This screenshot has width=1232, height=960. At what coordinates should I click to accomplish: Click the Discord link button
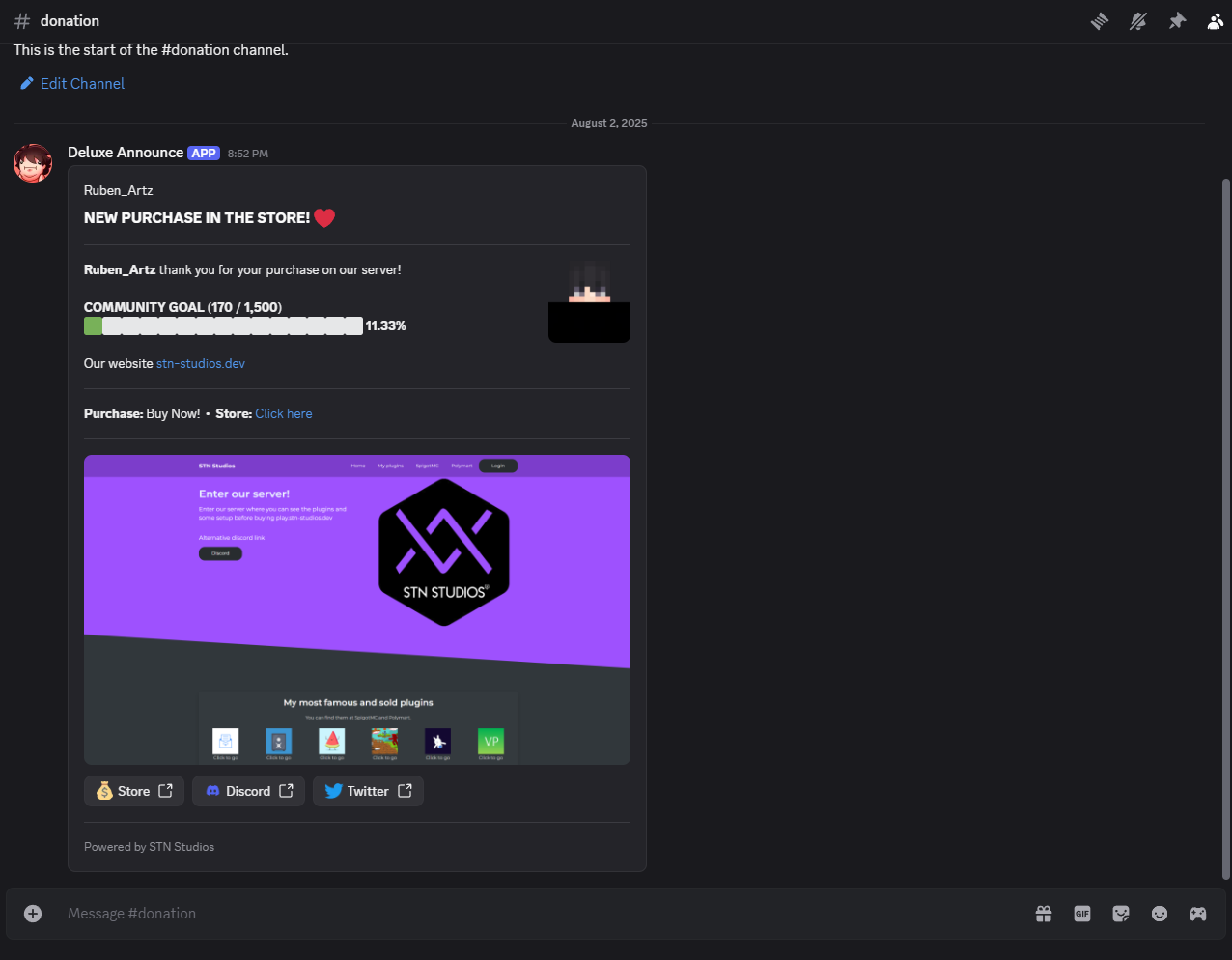[x=248, y=791]
